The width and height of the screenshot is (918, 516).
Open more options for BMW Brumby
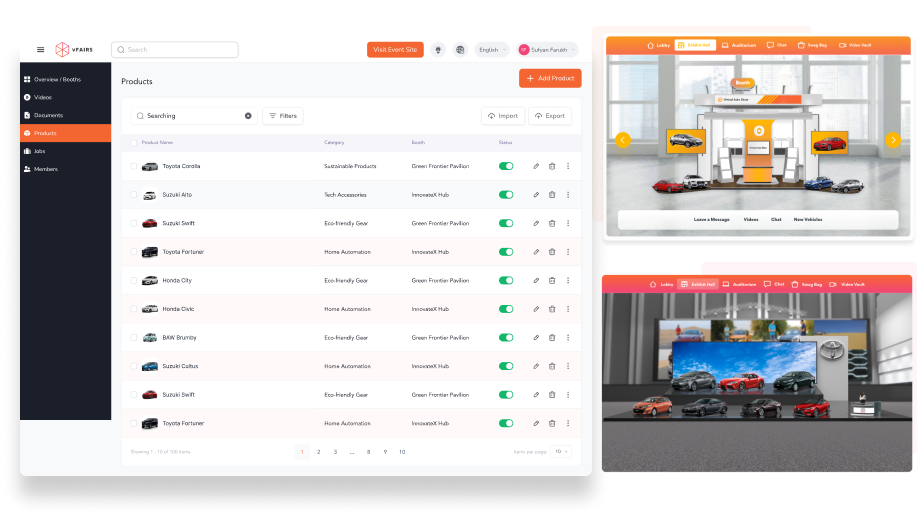coord(568,338)
